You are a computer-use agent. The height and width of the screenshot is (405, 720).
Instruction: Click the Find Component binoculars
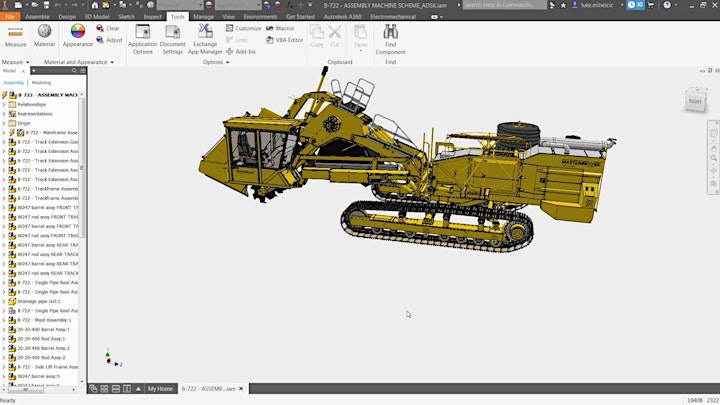pos(390,32)
